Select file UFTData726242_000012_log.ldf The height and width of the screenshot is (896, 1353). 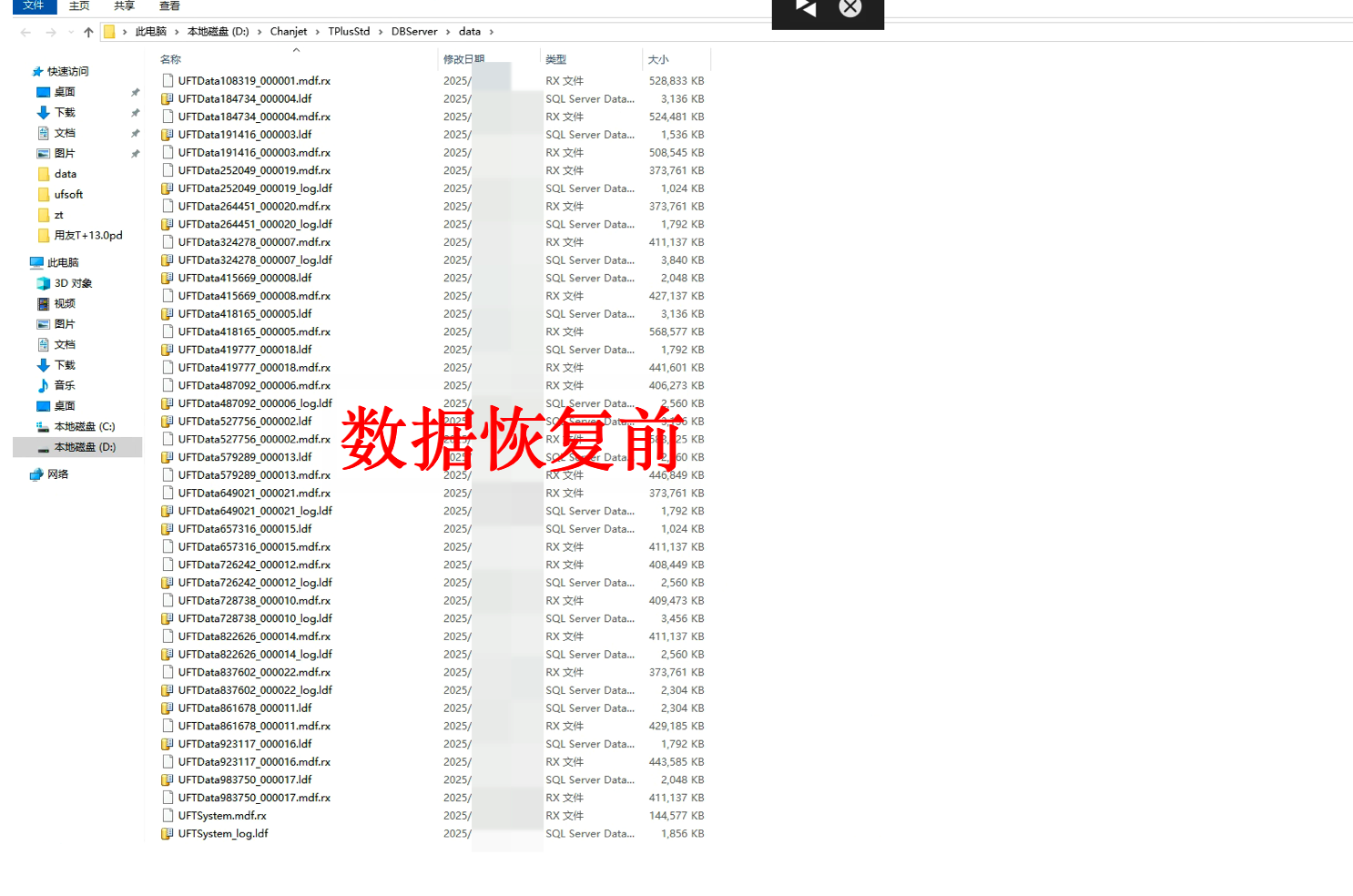point(255,583)
